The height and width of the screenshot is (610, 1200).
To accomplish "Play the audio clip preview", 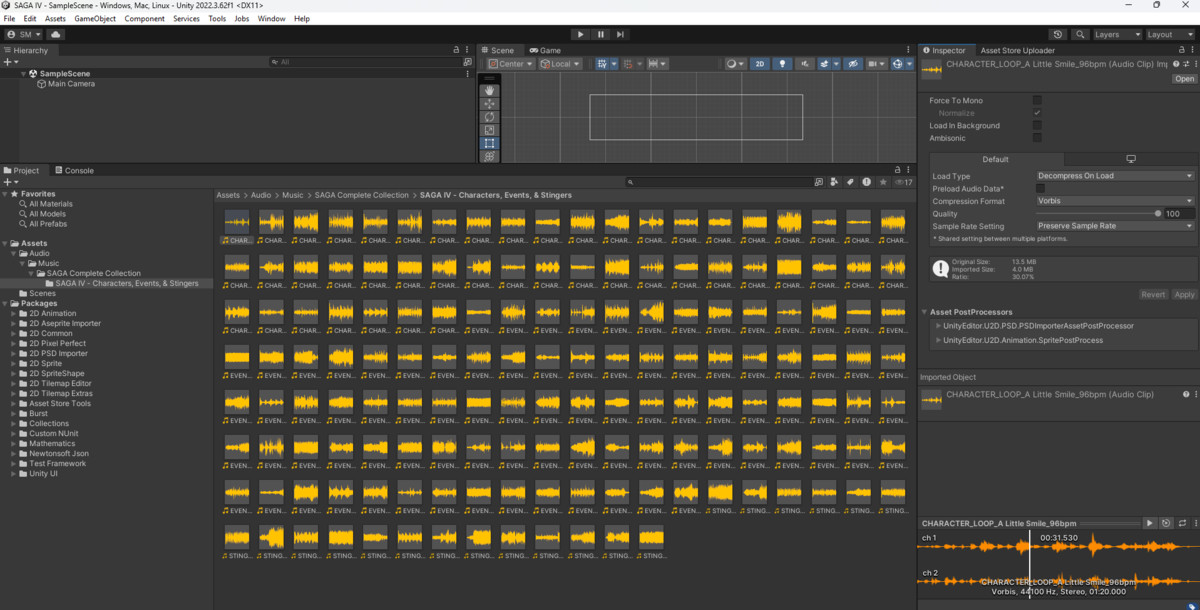I will pyautogui.click(x=1149, y=523).
